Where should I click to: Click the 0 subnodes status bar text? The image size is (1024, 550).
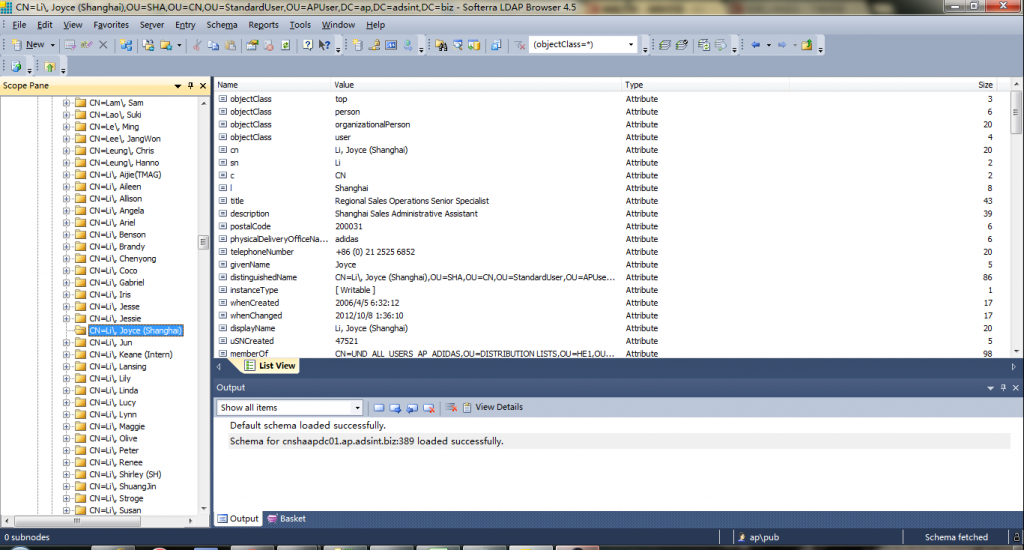[x=27, y=537]
